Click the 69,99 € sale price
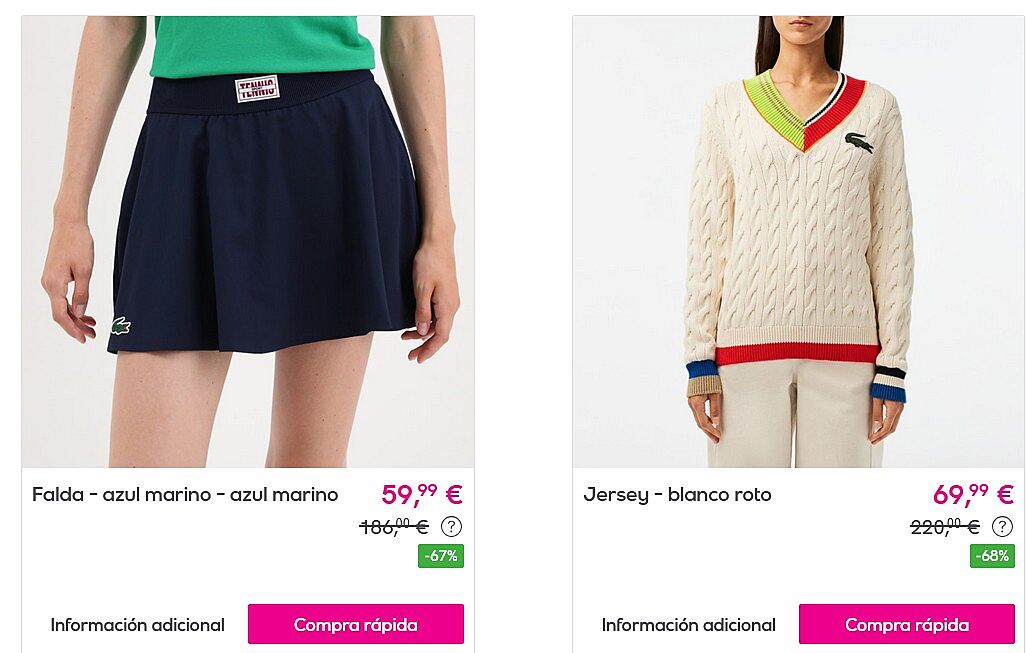 click(973, 494)
